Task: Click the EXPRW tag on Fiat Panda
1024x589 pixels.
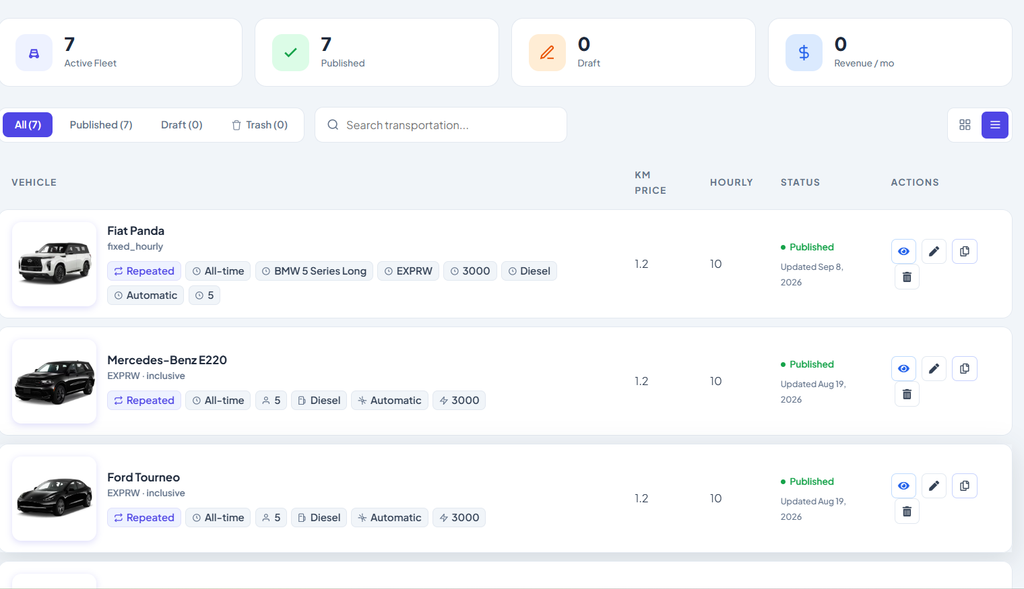Action: tap(408, 271)
